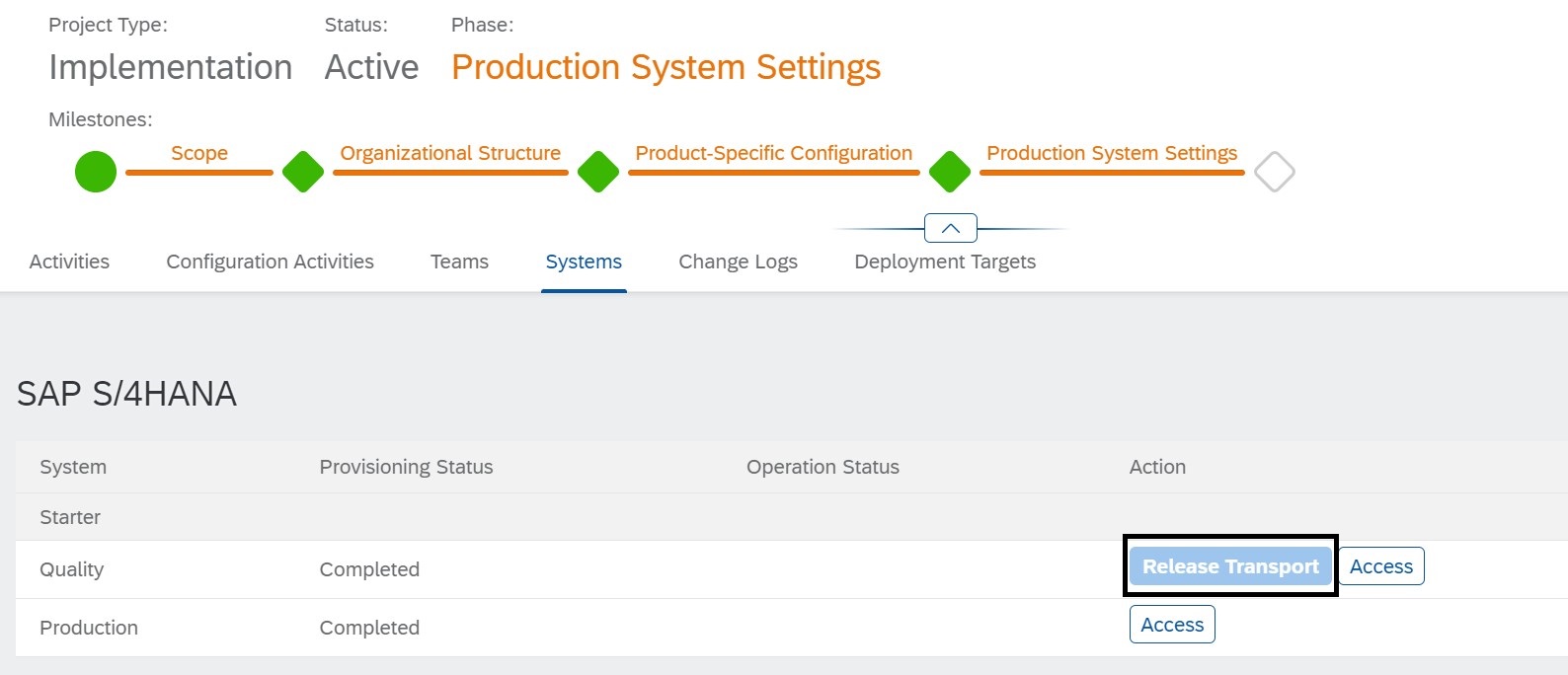This screenshot has width=1568, height=675.
Task: Select the Production system row label
Action: (x=89, y=628)
